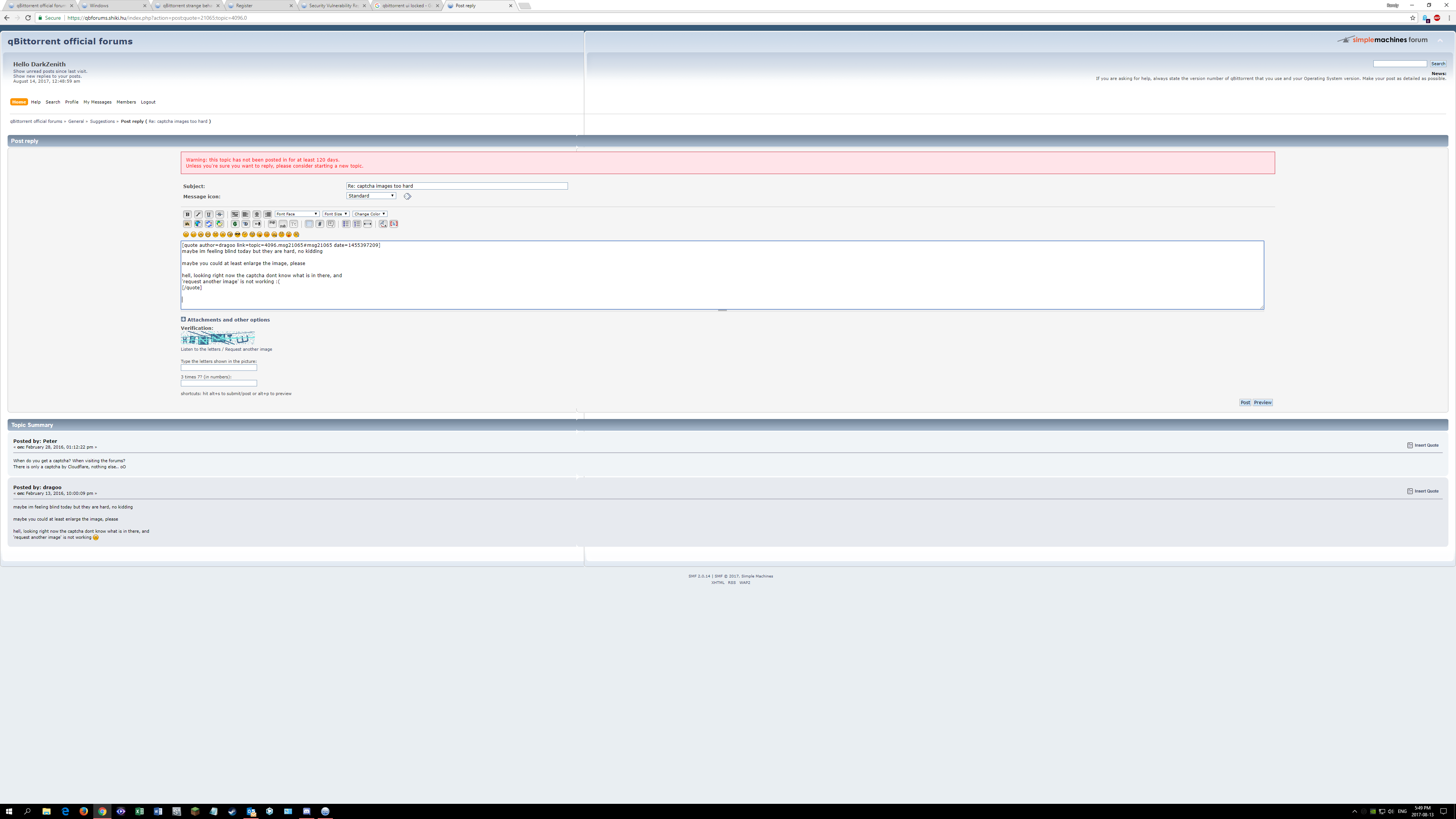Open the Help menu item
Viewport: 1456px width, 819px height.
click(36, 102)
